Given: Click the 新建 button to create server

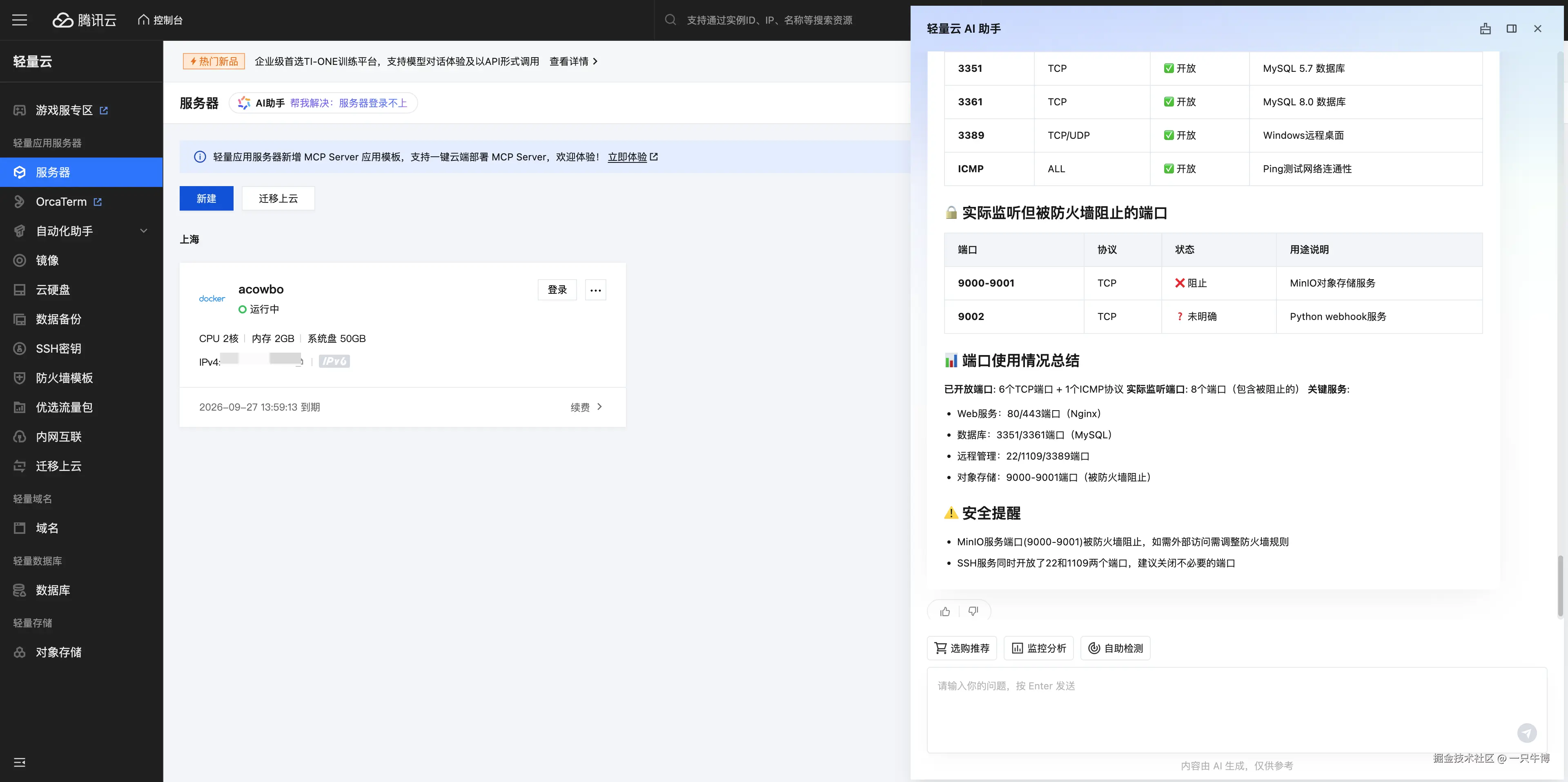Looking at the screenshot, I should [x=206, y=198].
